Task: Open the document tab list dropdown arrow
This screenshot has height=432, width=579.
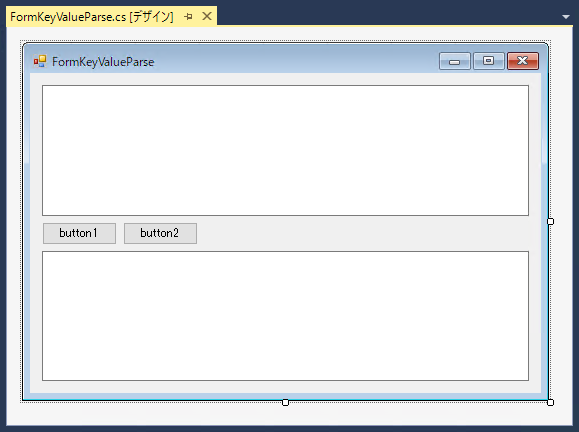Action: coord(566,17)
